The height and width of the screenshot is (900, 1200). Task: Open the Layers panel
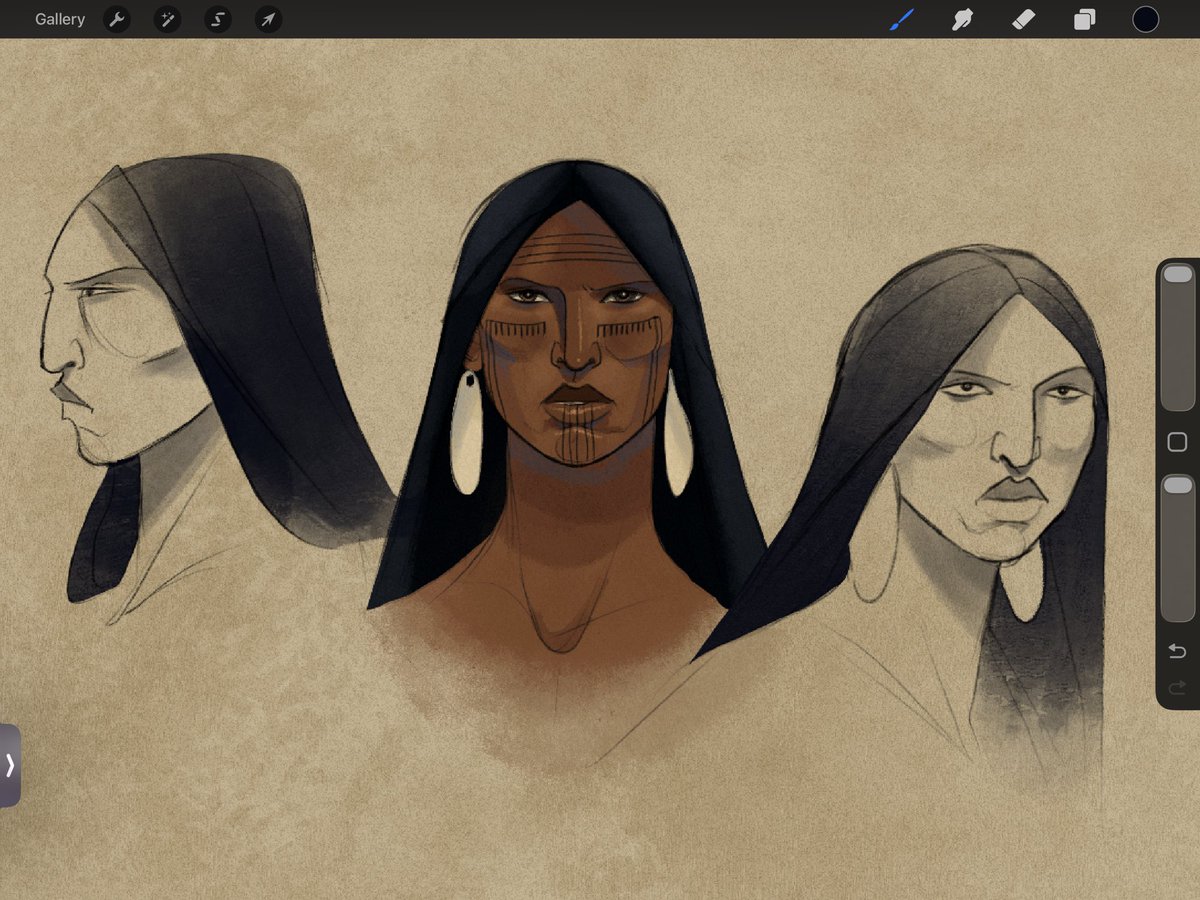coord(1085,19)
